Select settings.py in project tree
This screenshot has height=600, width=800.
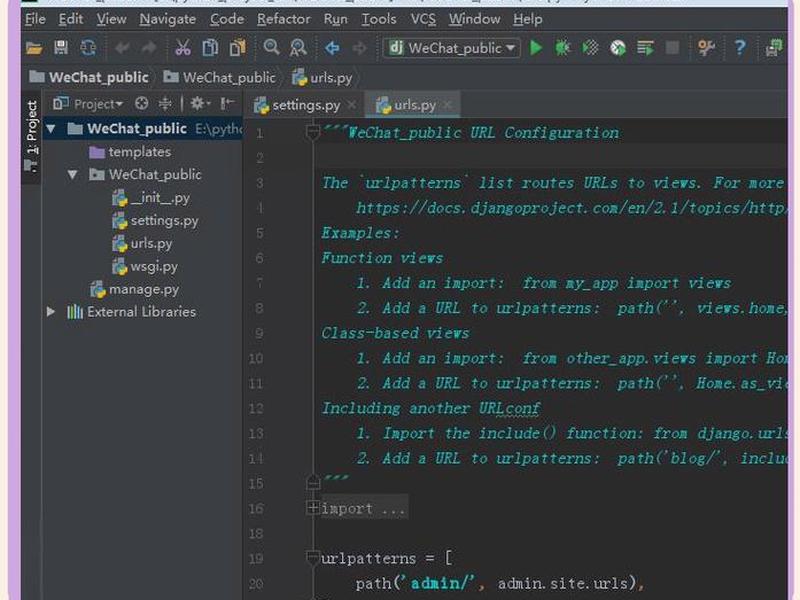pyautogui.click(x=155, y=220)
